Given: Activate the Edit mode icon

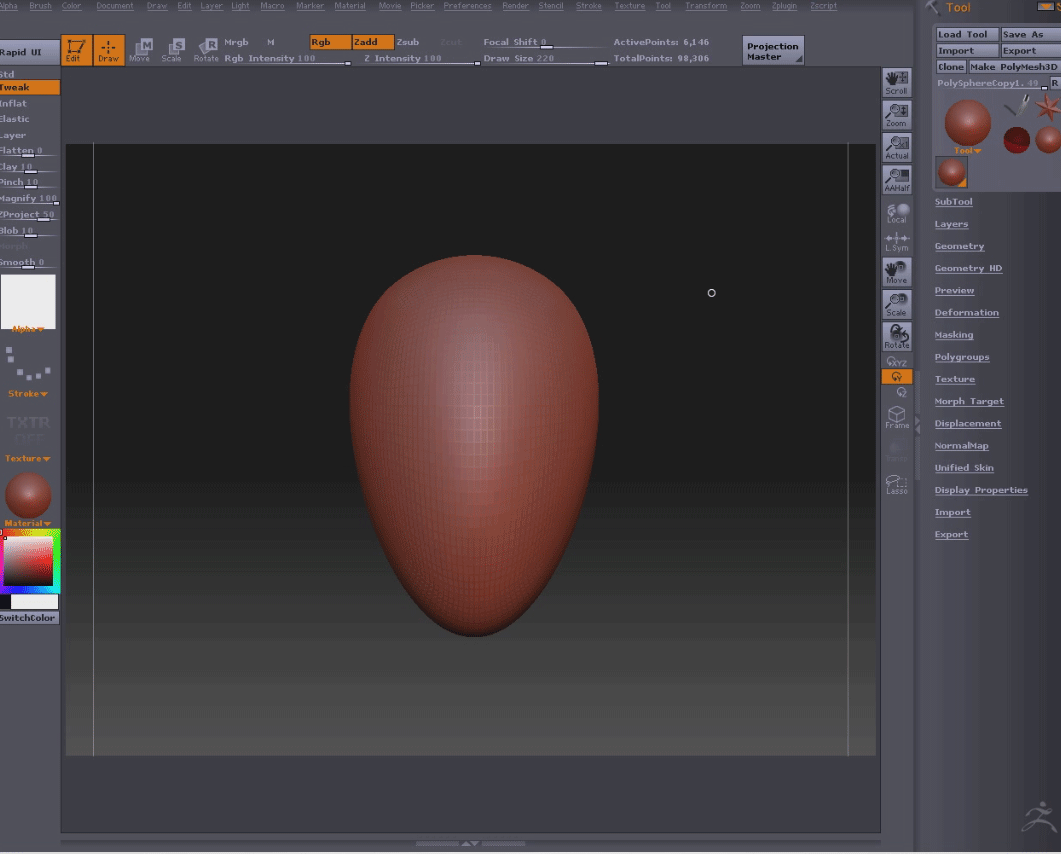Looking at the screenshot, I should [75, 50].
